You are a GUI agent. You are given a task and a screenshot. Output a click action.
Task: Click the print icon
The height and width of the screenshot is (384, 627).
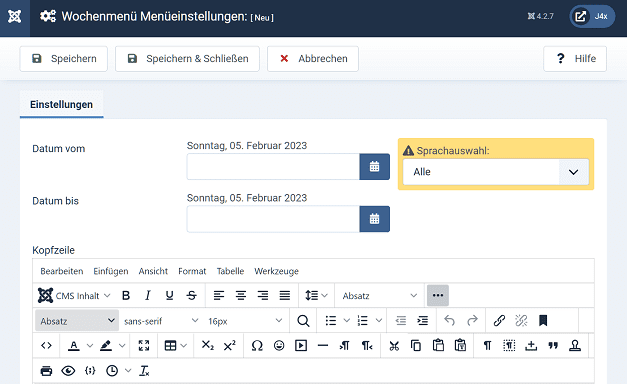(46, 371)
